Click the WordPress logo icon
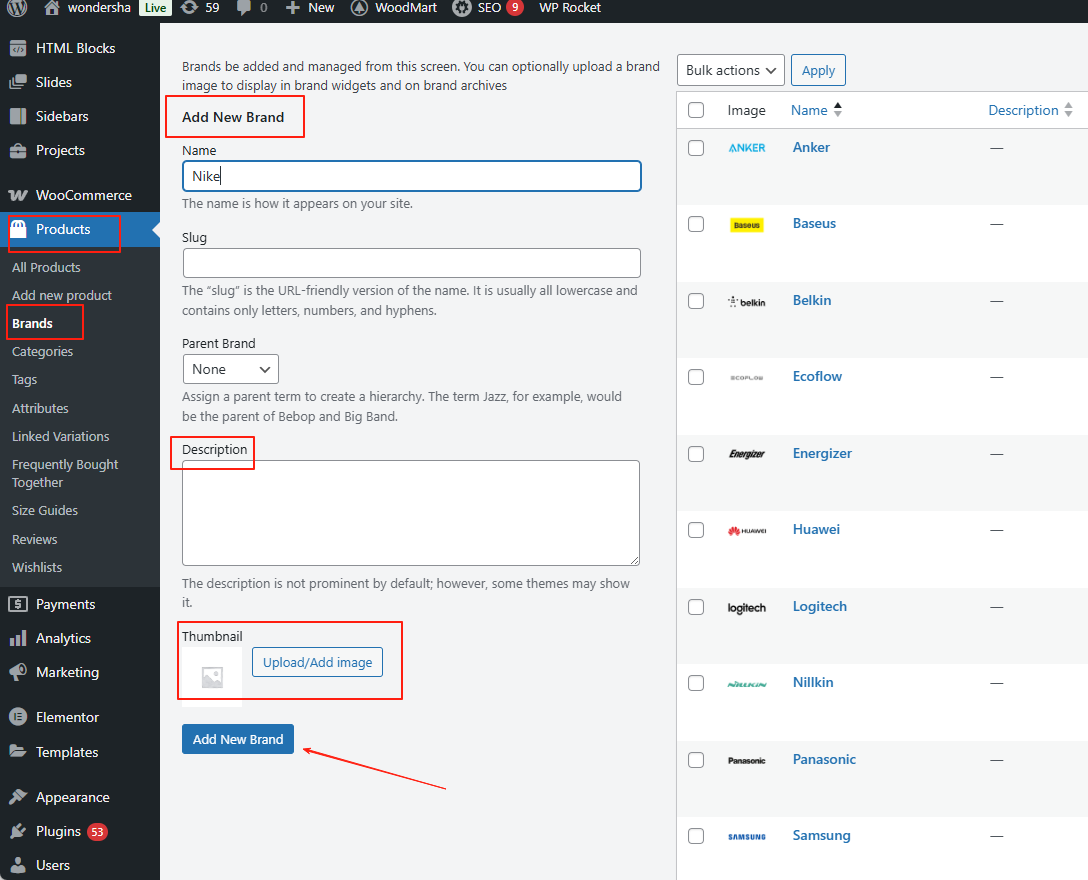1088x880 pixels. [x=16, y=8]
